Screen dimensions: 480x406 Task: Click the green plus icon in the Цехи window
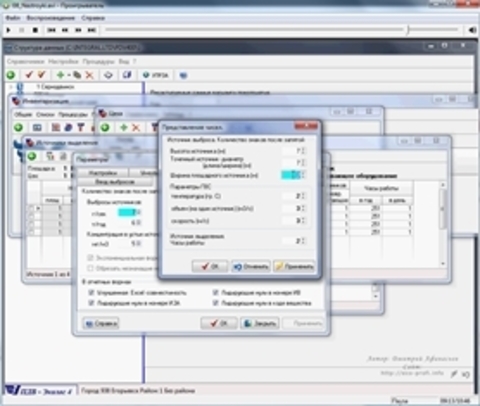pyautogui.click(x=124, y=127)
